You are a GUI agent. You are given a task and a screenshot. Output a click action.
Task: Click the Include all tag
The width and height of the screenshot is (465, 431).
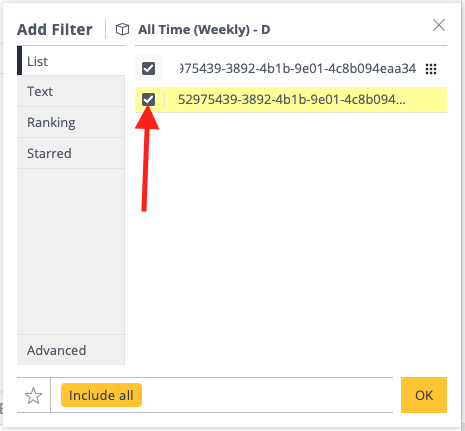point(101,395)
